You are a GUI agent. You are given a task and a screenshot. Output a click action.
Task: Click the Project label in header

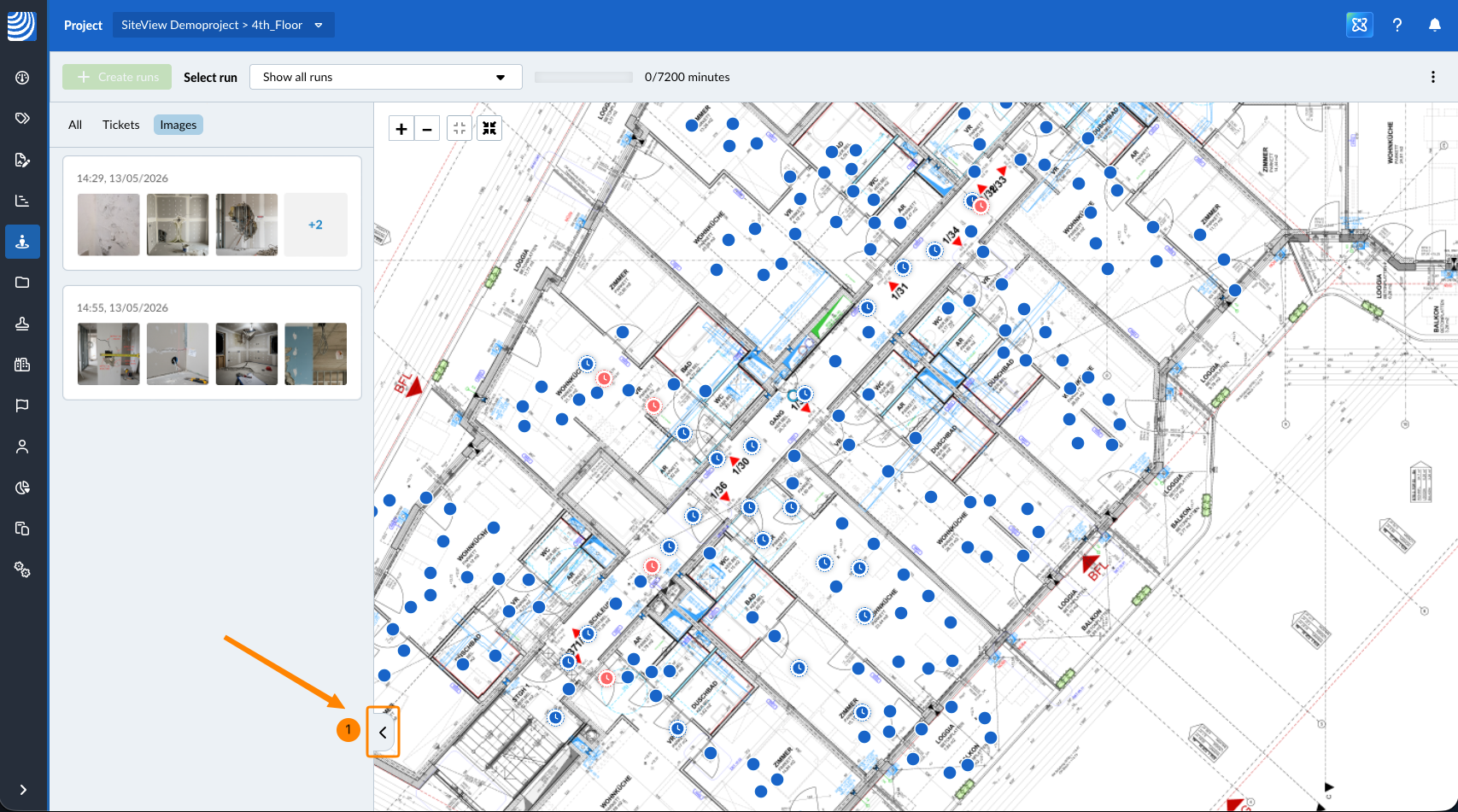pyautogui.click(x=83, y=26)
